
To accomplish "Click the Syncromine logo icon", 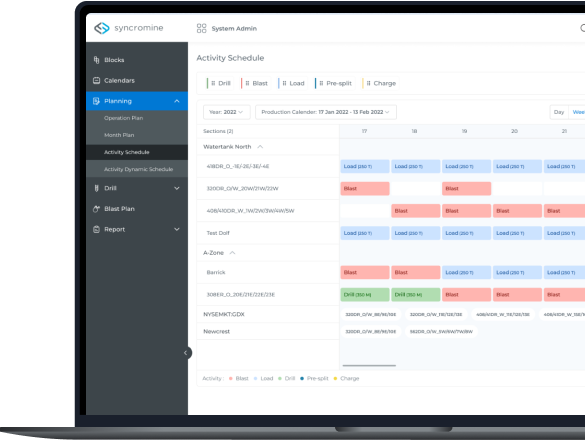I will (x=101, y=28).
